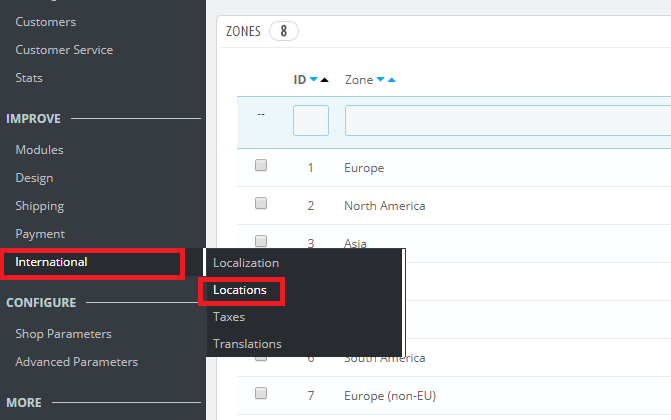Click the North America zone name
This screenshot has height=420, width=671.
coord(385,206)
